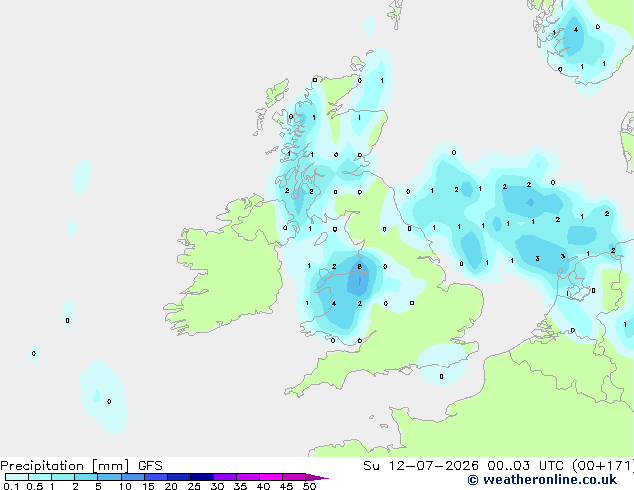634x490 pixels.
Task: Pick the 10–15 mm legend color swatch
Action: point(132,477)
